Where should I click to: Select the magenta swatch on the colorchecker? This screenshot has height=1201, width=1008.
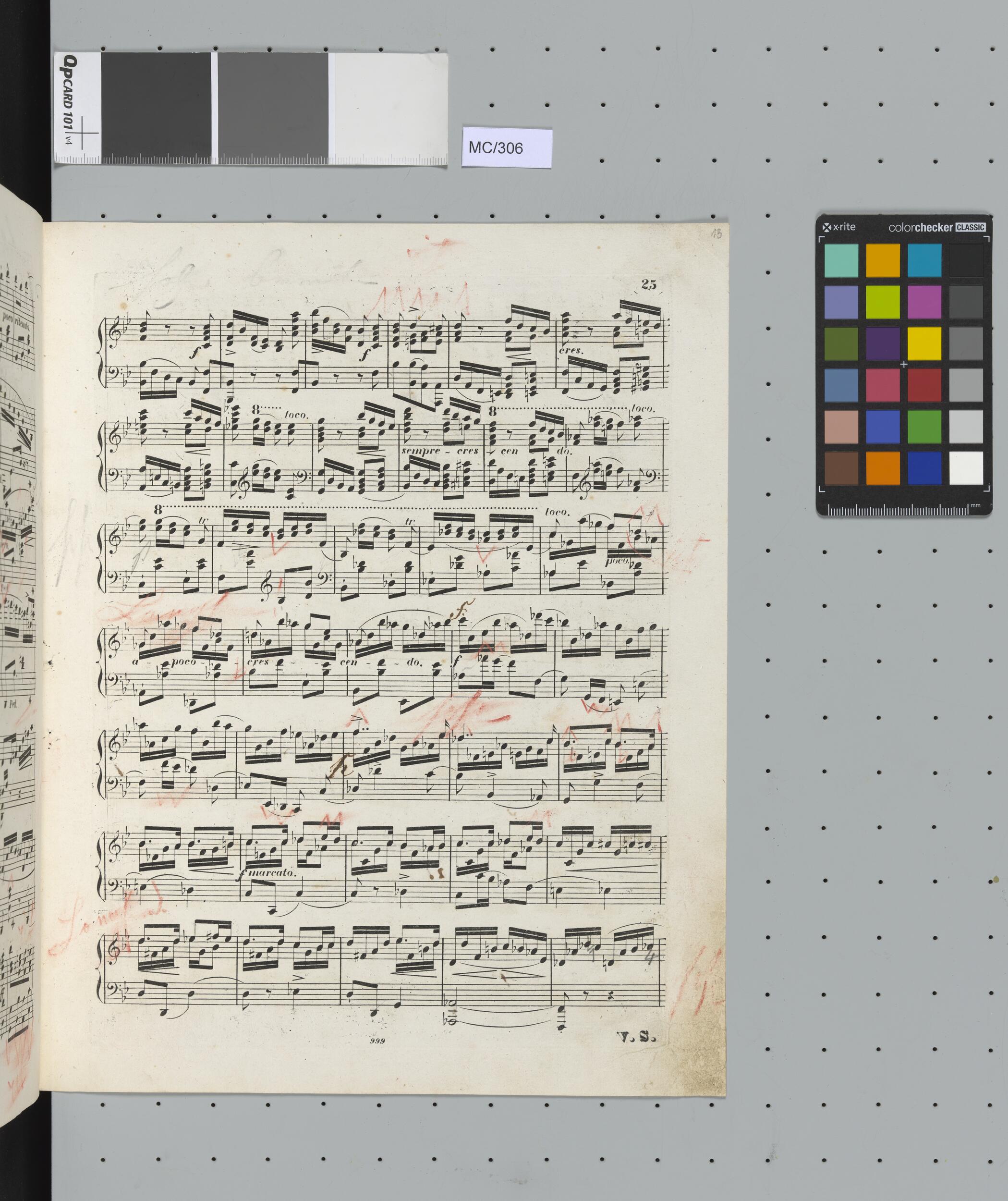pos(924,302)
